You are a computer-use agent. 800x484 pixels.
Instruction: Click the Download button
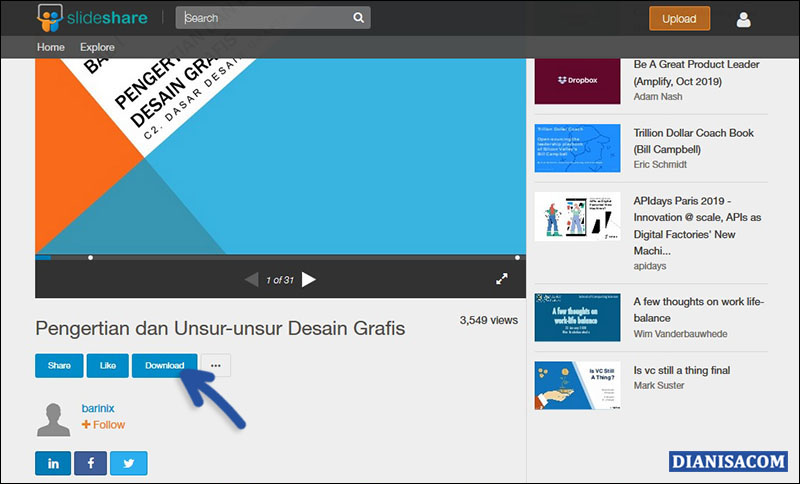click(x=164, y=366)
